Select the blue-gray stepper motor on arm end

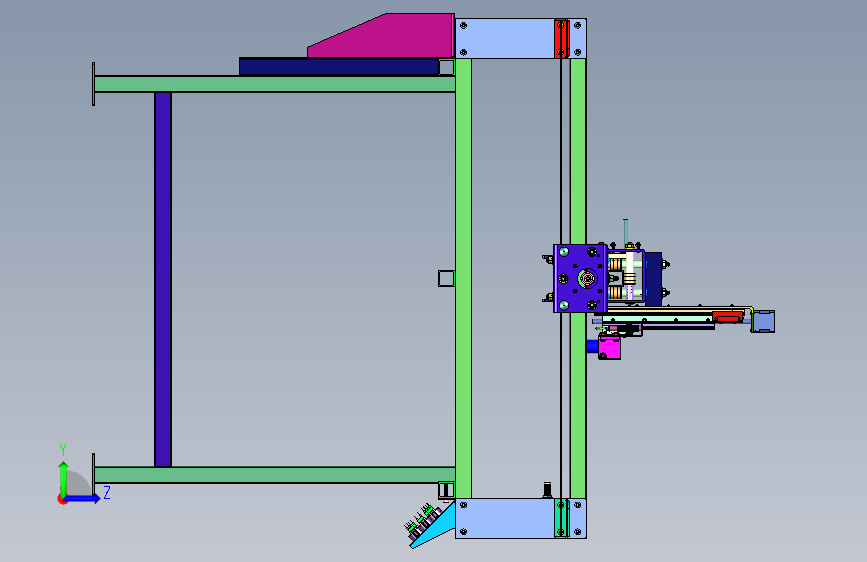[x=763, y=321]
